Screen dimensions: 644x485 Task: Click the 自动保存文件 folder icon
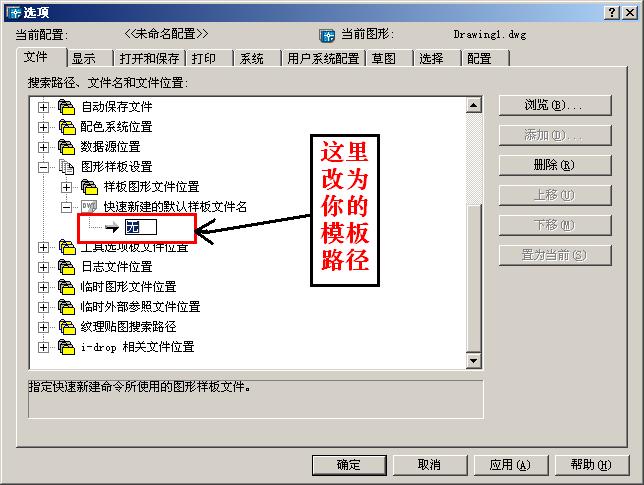pos(66,107)
